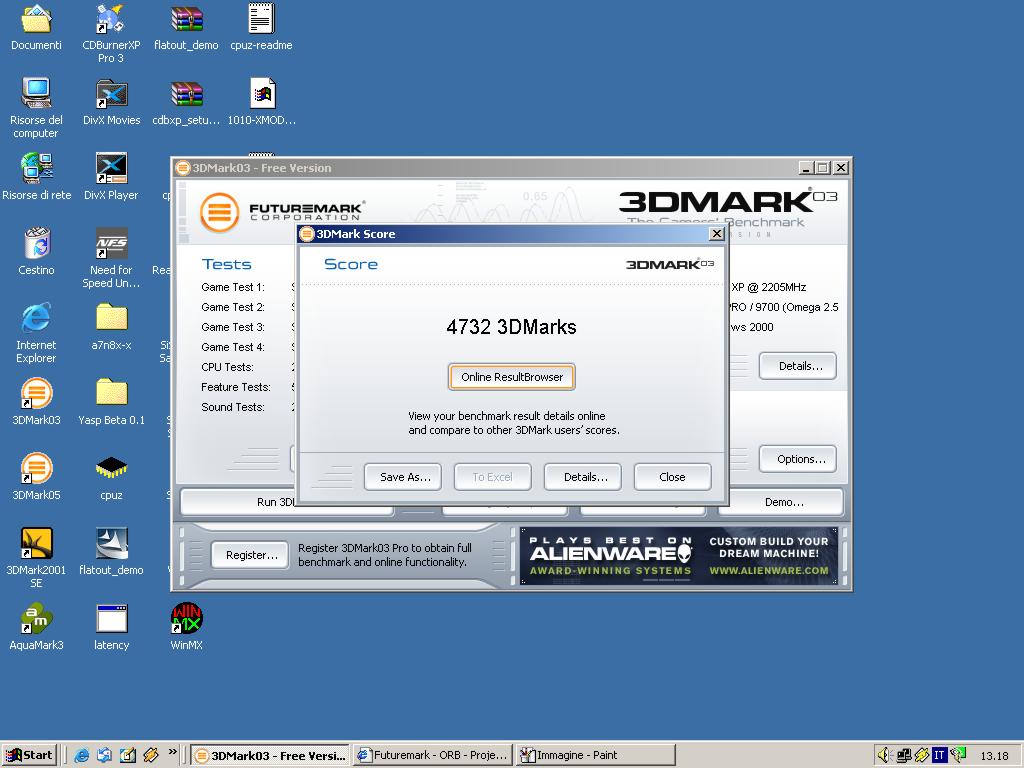Click the "Sound Tests:" label

click(x=233, y=407)
